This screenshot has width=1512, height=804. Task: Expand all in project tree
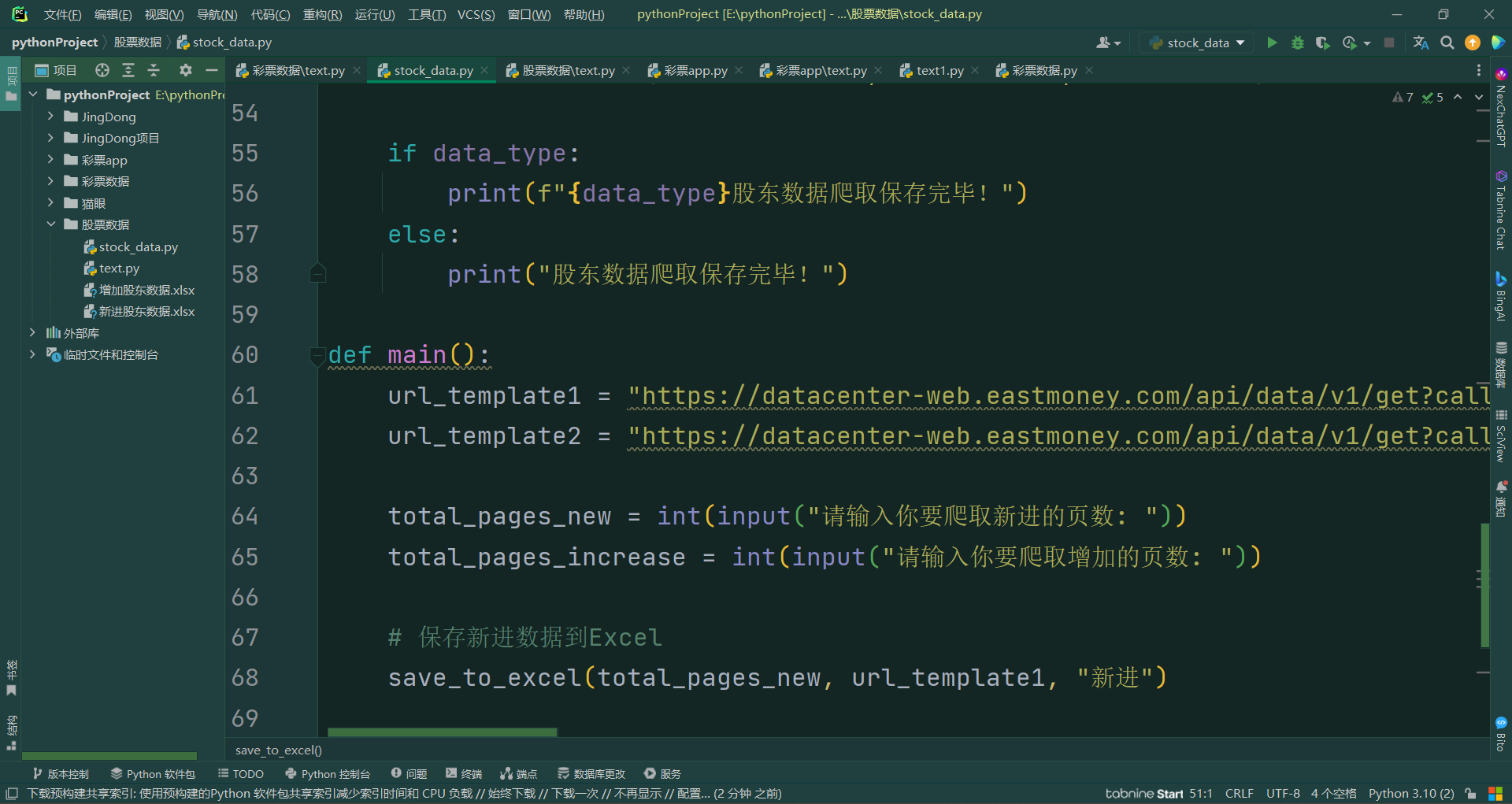pos(128,70)
